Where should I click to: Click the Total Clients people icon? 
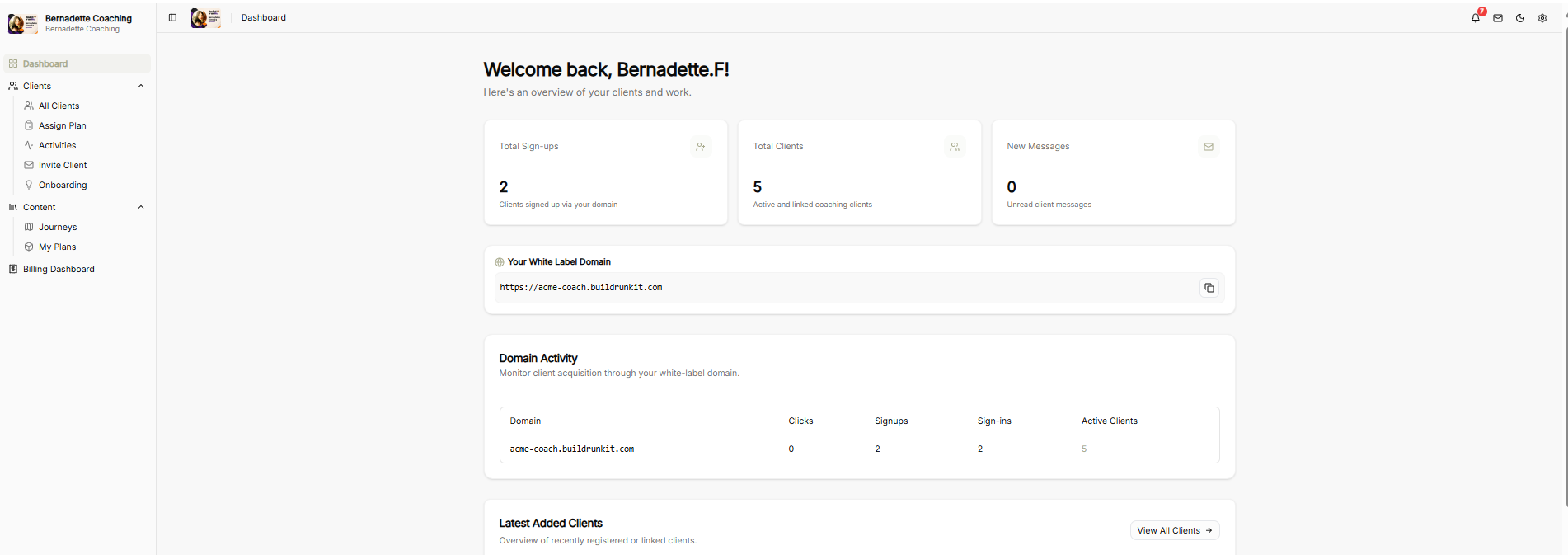[955, 147]
